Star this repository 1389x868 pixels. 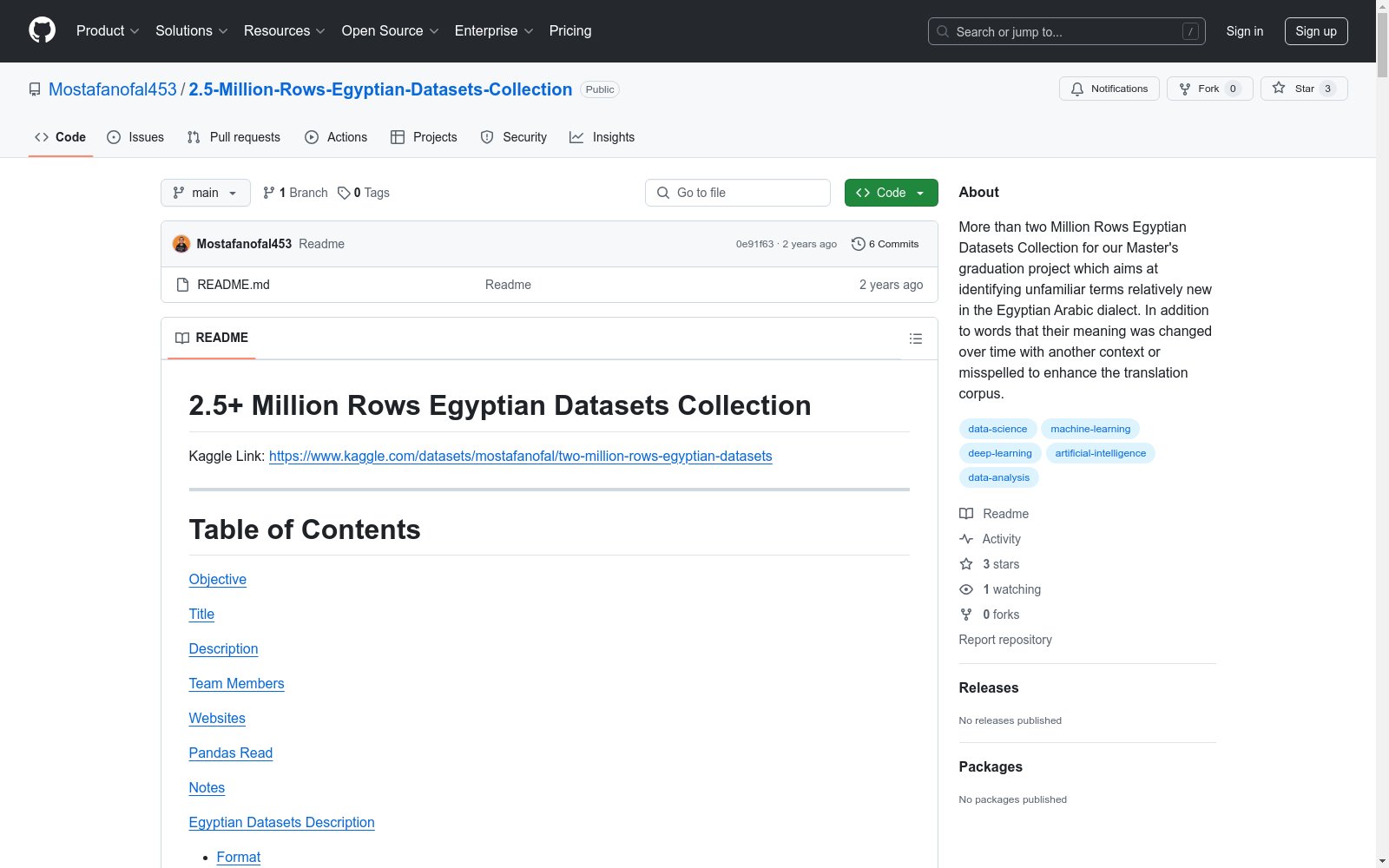pos(1304,89)
